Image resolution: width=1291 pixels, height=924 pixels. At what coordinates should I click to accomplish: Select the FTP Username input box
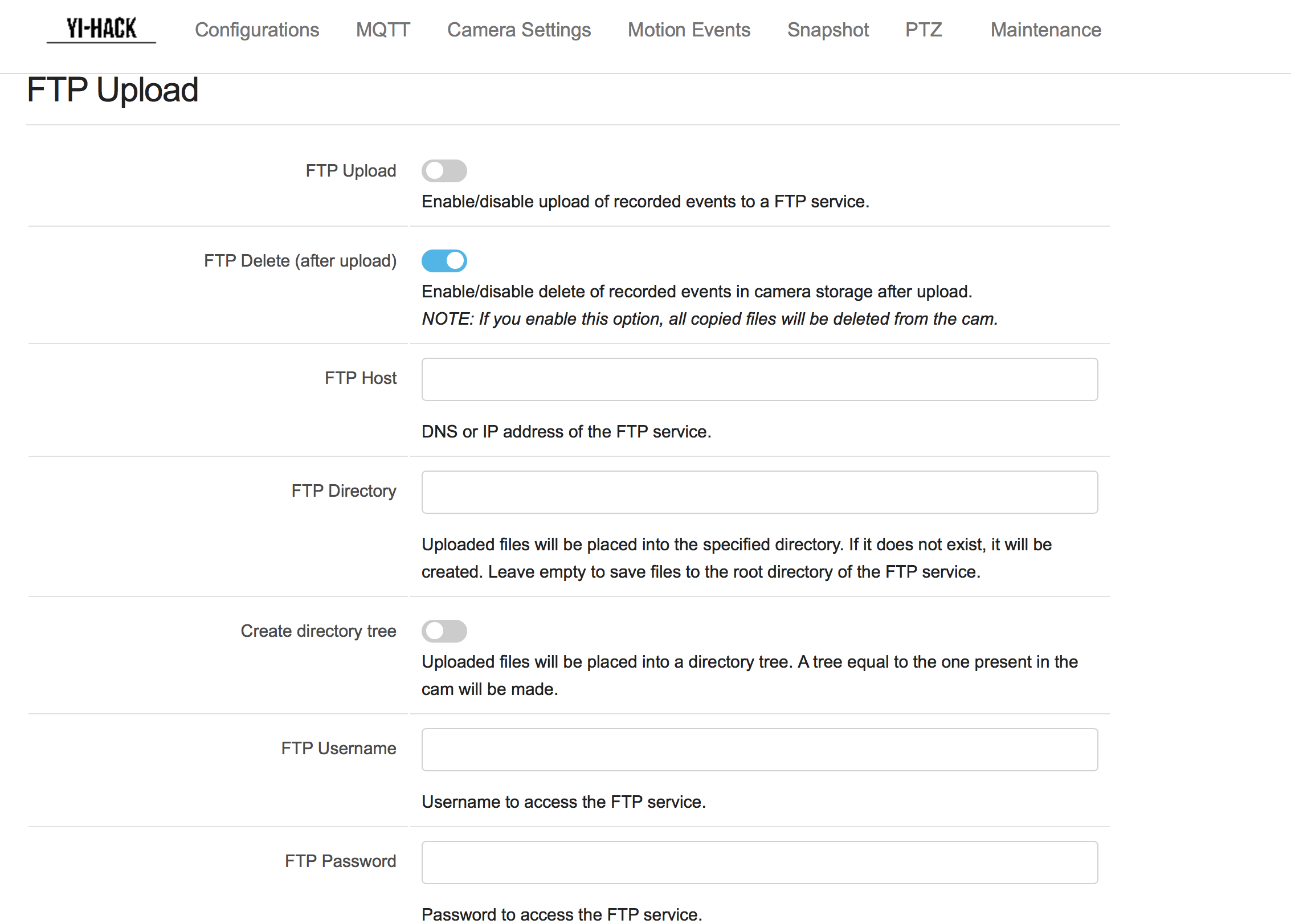pos(759,750)
